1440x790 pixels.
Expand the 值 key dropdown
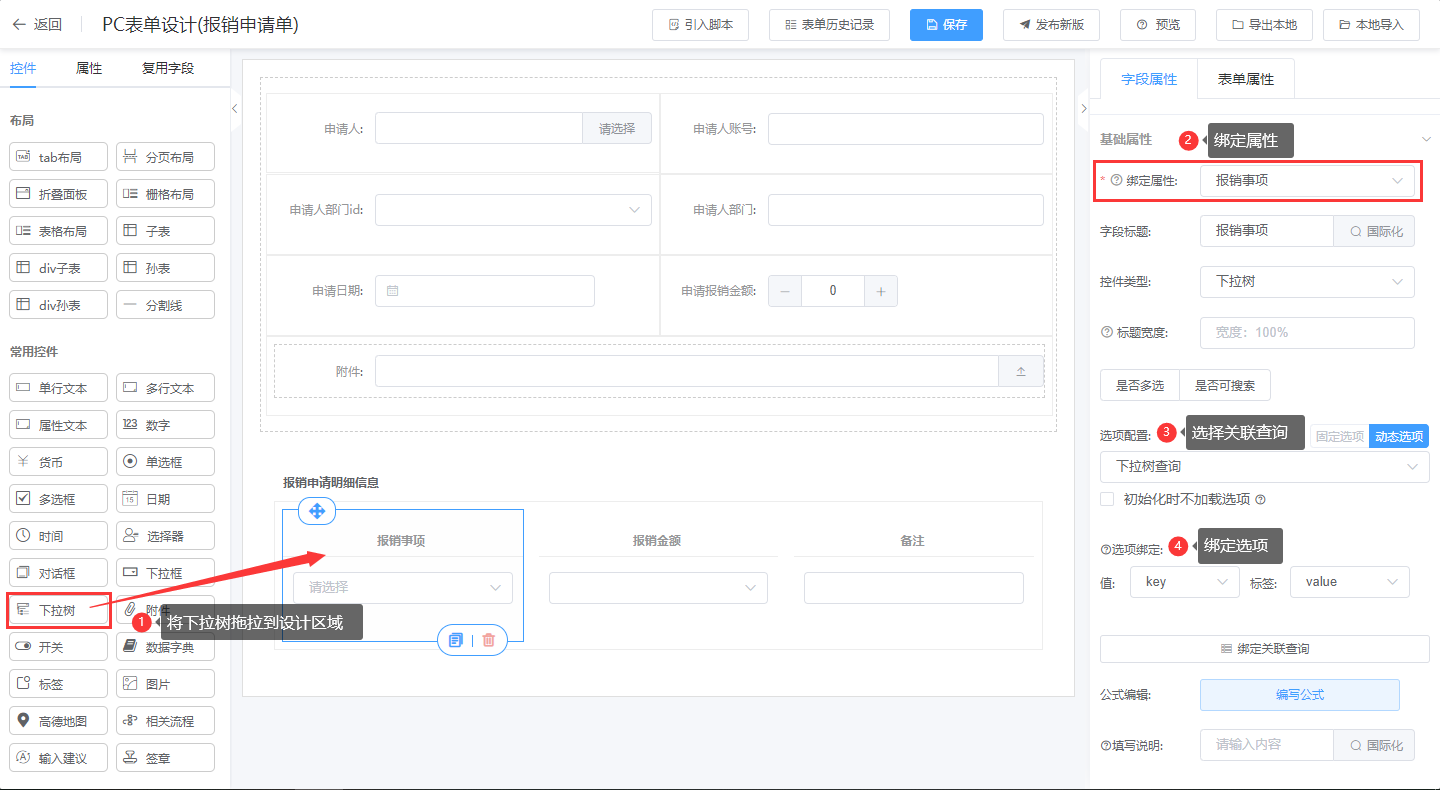click(x=1184, y=582)
